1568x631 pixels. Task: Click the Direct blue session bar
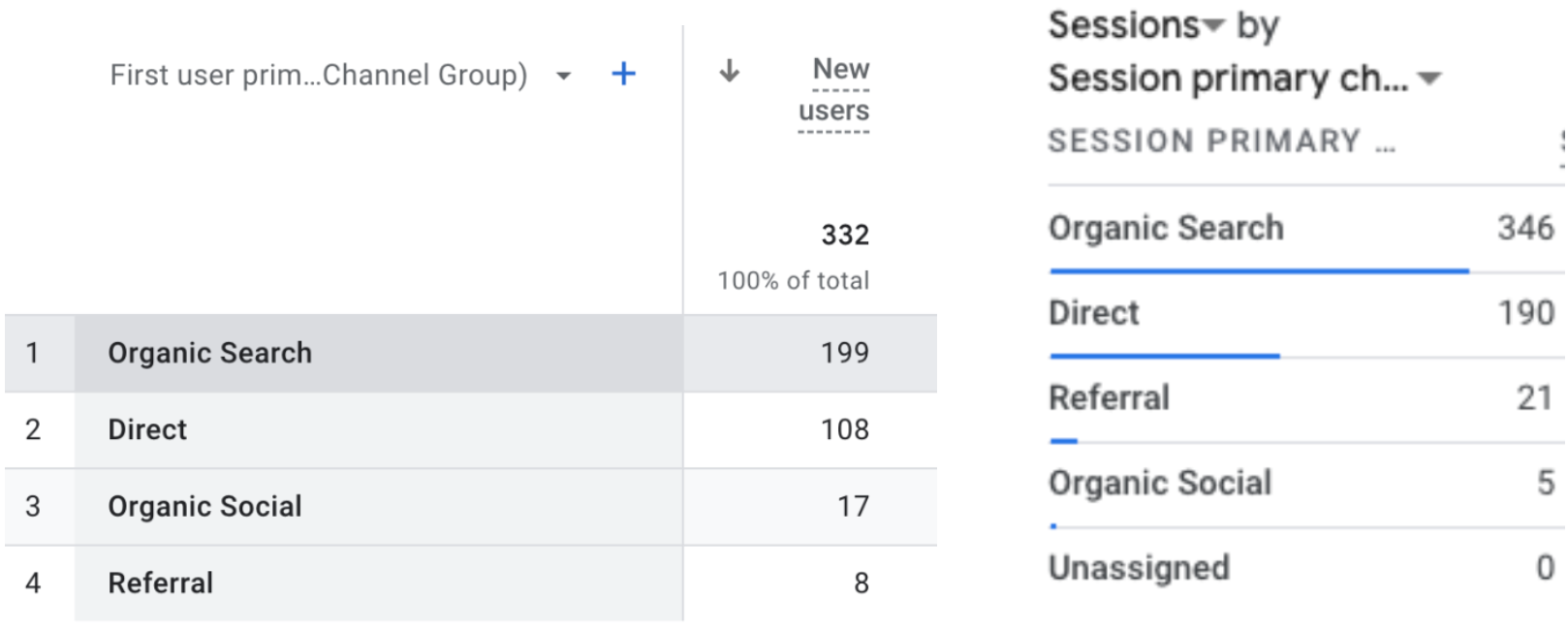(1164, 357)
